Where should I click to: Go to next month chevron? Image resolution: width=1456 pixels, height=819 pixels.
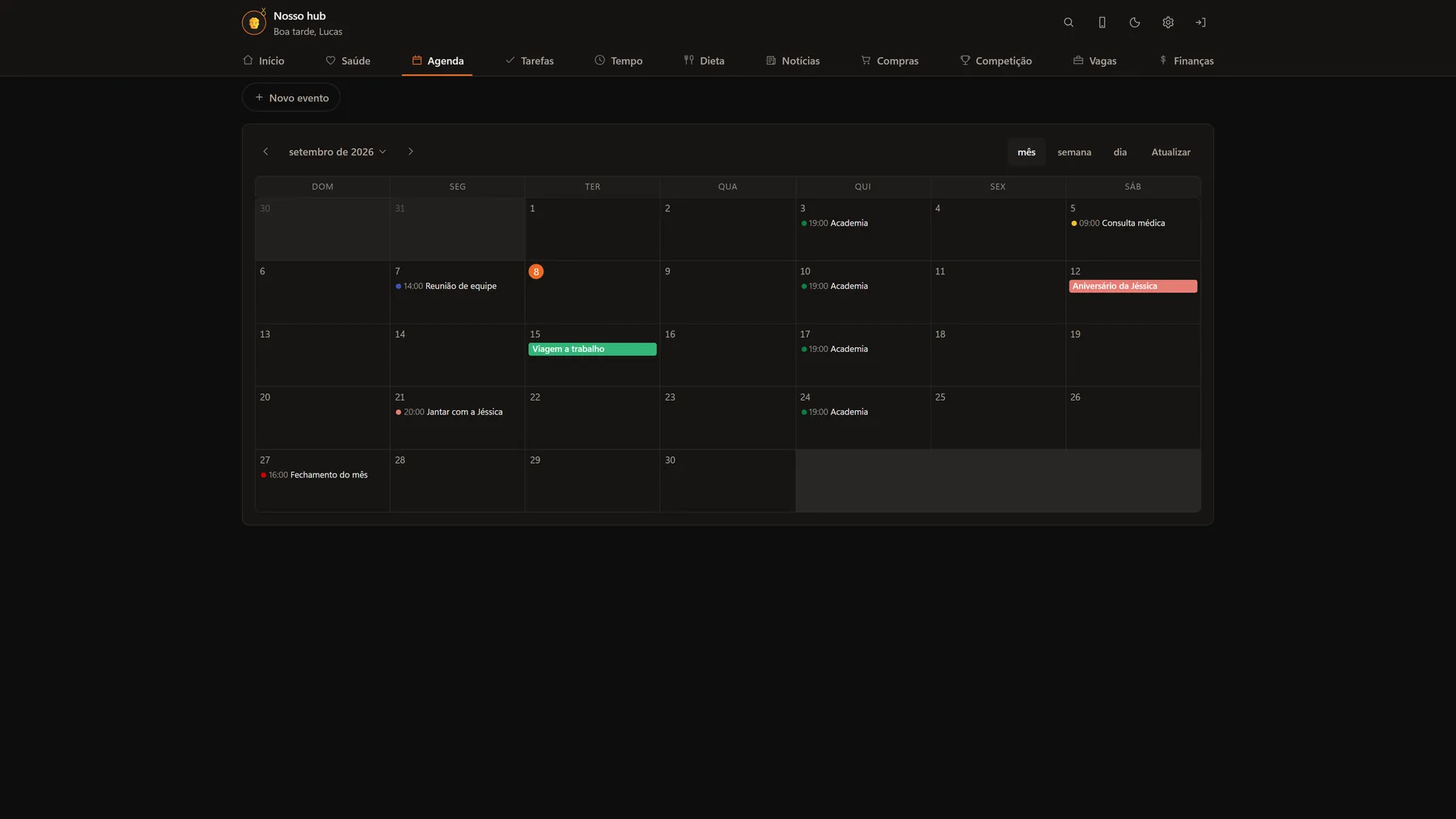(410, 151)
